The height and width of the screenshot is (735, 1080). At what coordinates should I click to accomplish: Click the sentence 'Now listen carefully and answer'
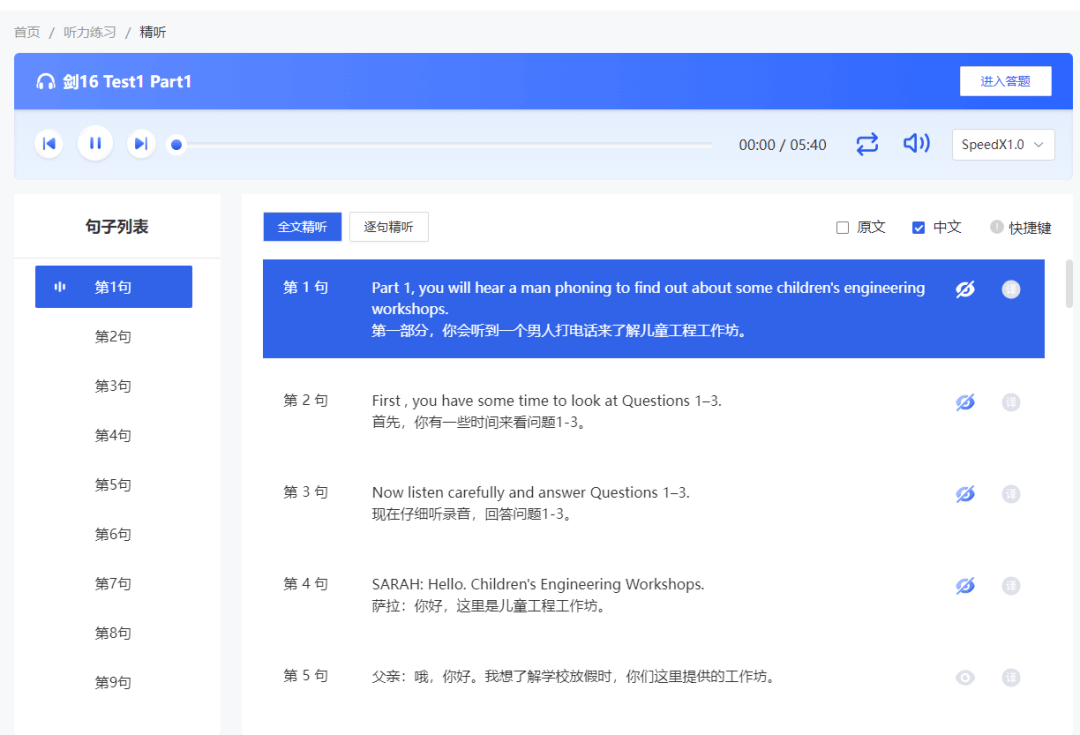coord(530,493)
